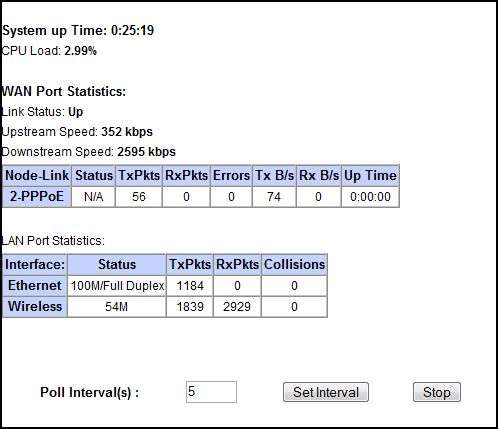Click the Collisions column header

click(x=294, y=264)
